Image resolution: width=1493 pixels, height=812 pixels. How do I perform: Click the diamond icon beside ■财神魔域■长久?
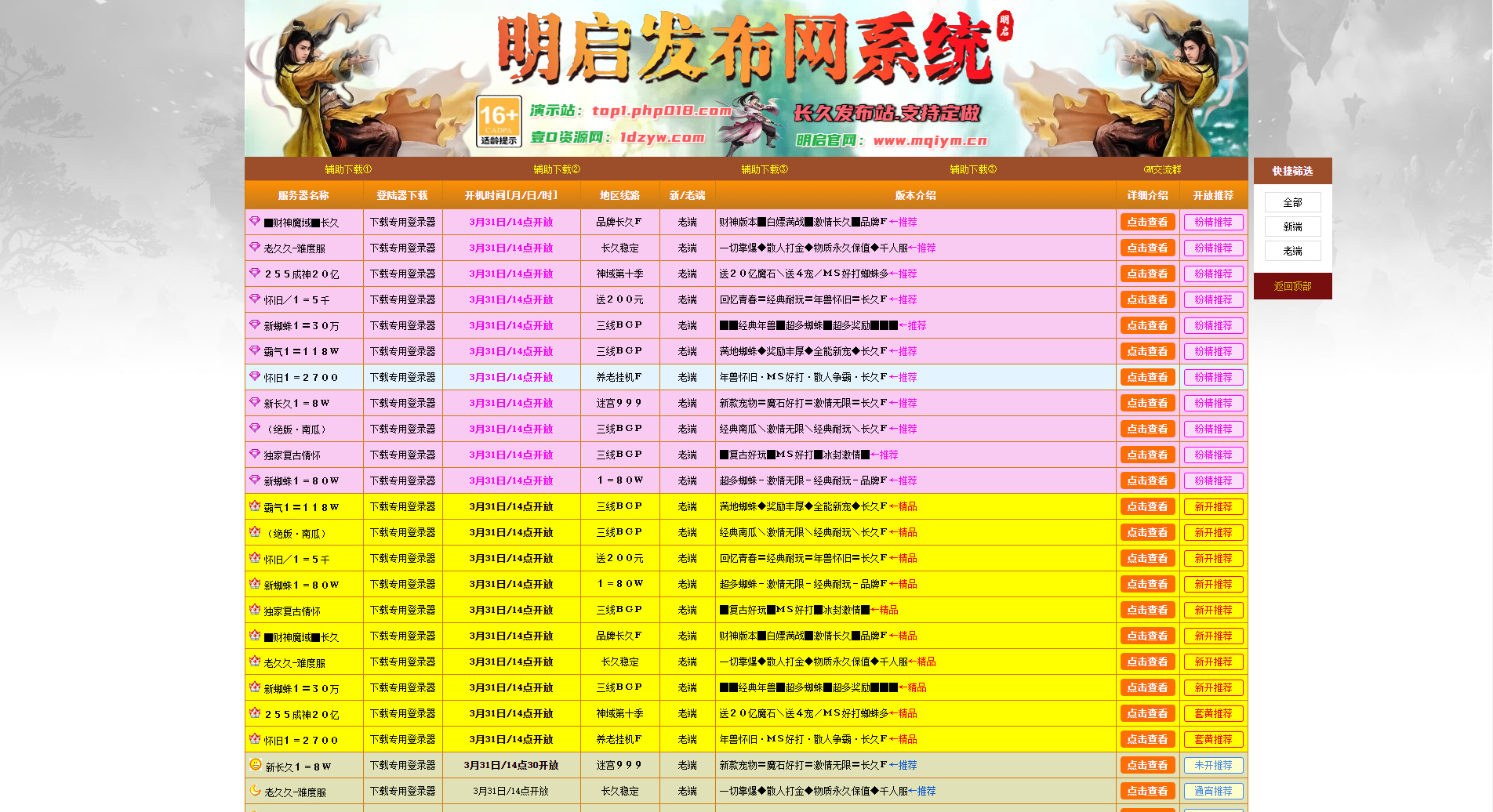coord(255,222)
